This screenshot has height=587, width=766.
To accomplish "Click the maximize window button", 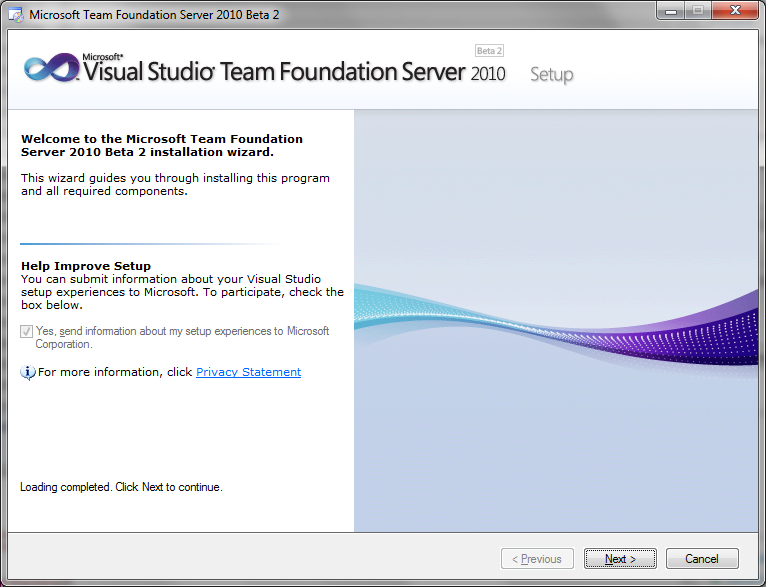I will 698,11.
